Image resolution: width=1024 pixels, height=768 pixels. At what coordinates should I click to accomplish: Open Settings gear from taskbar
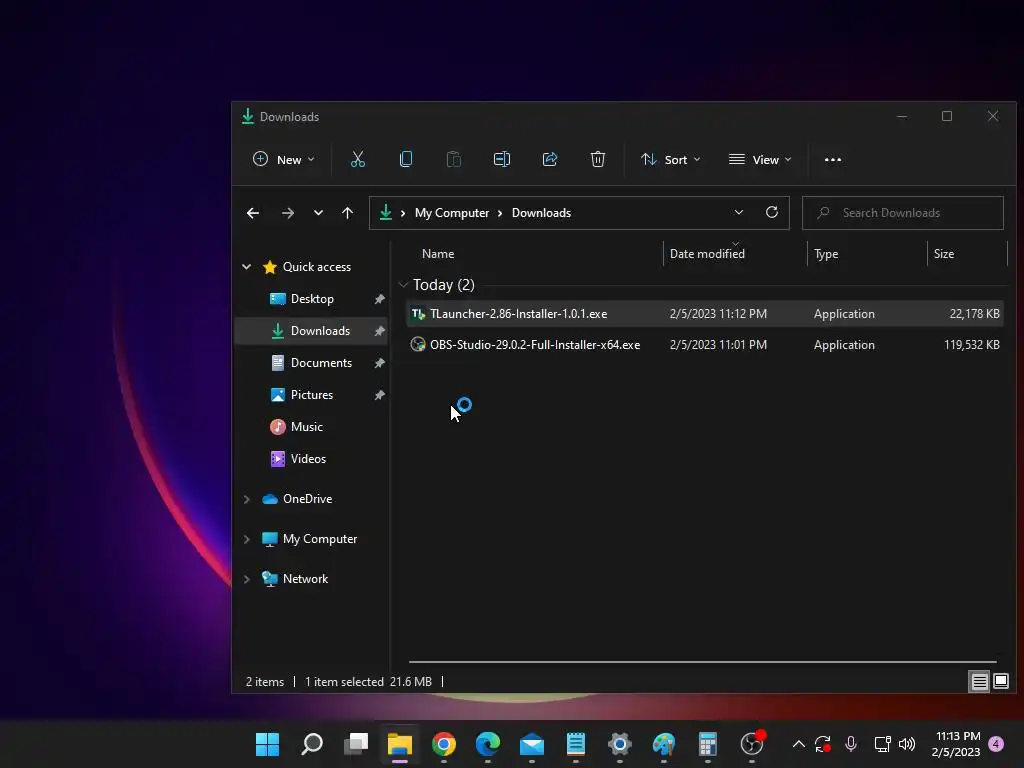point(620,744)
